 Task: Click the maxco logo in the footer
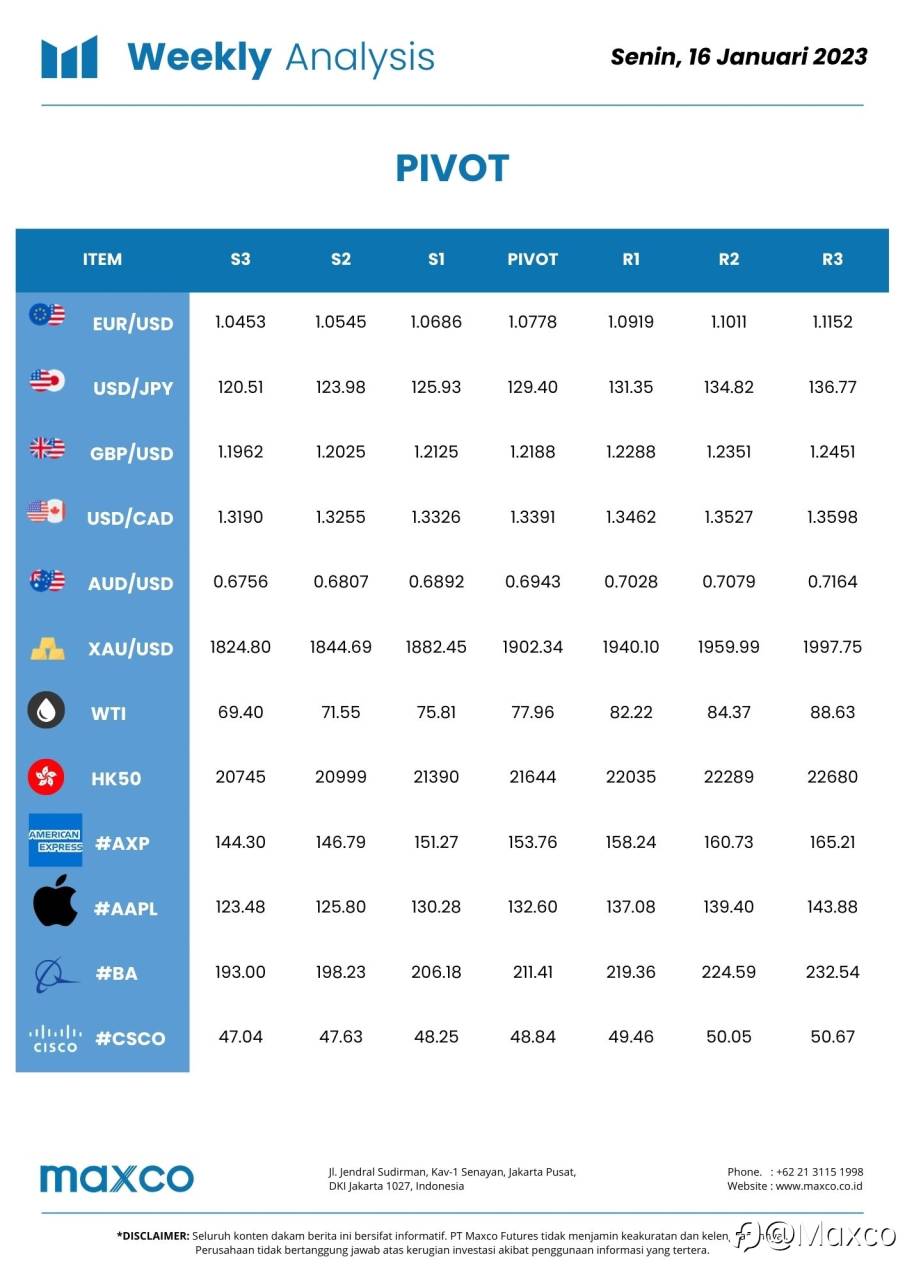click(117, 1177)
